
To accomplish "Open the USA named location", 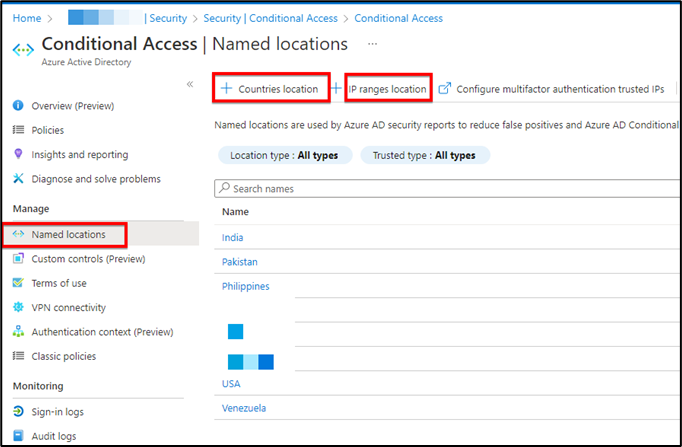I will (231, 384).
